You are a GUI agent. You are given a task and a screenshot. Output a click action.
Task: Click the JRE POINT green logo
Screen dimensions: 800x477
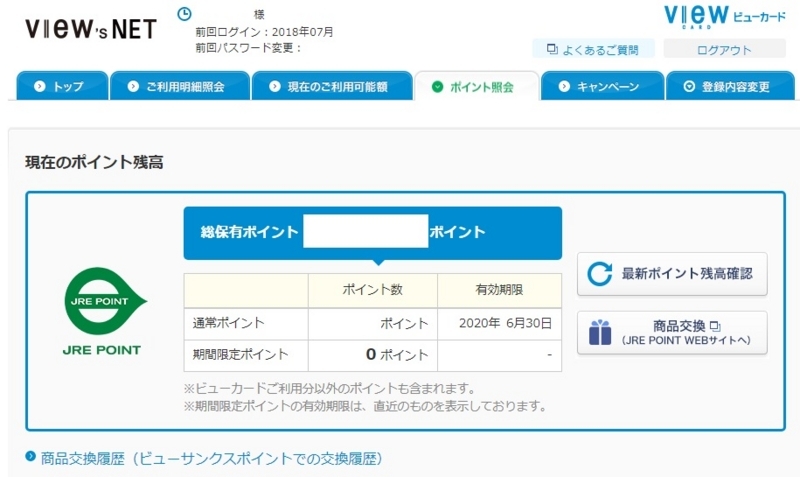[x=106, y=301]
